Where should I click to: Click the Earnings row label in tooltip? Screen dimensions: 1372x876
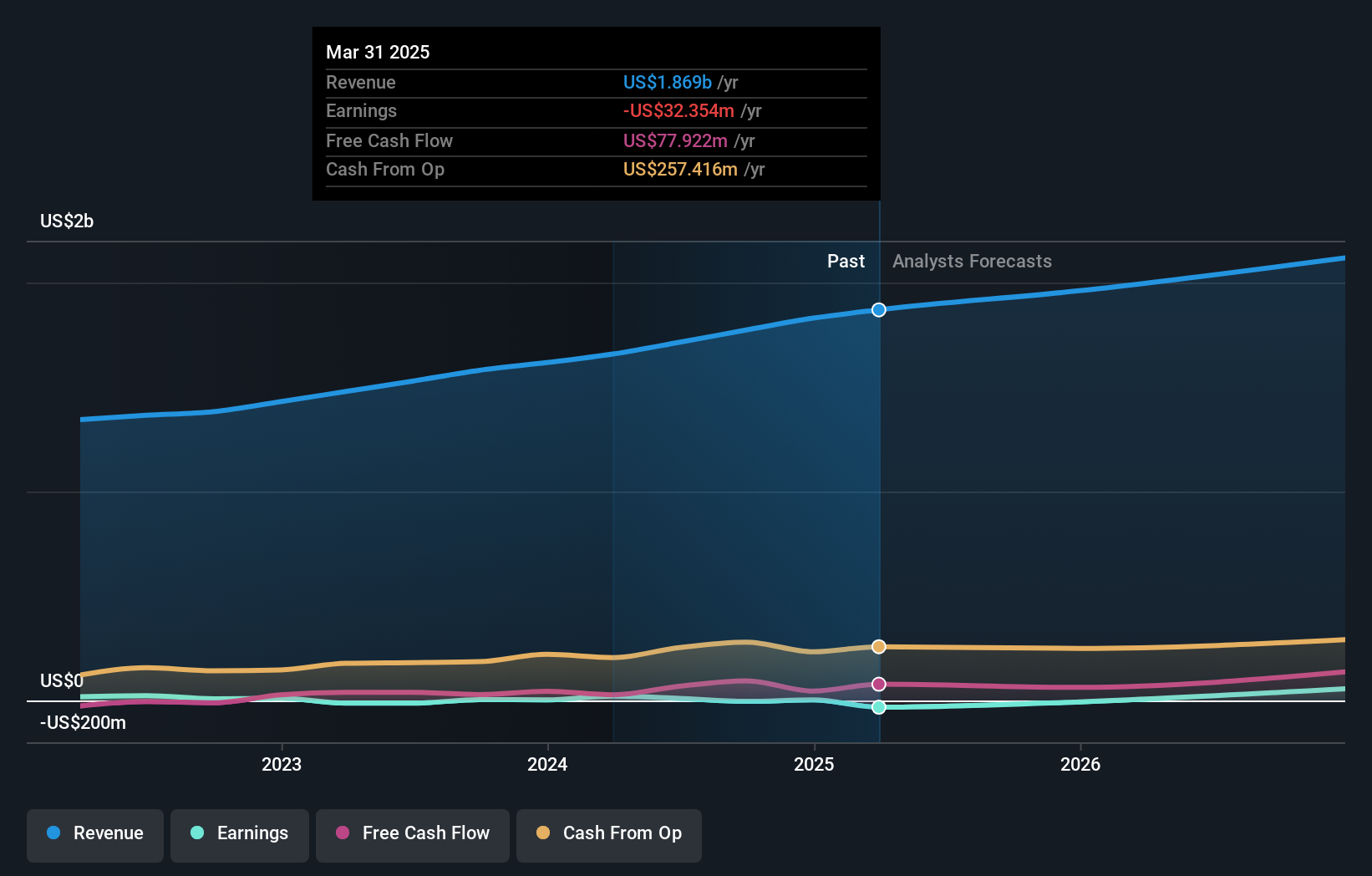361,111
